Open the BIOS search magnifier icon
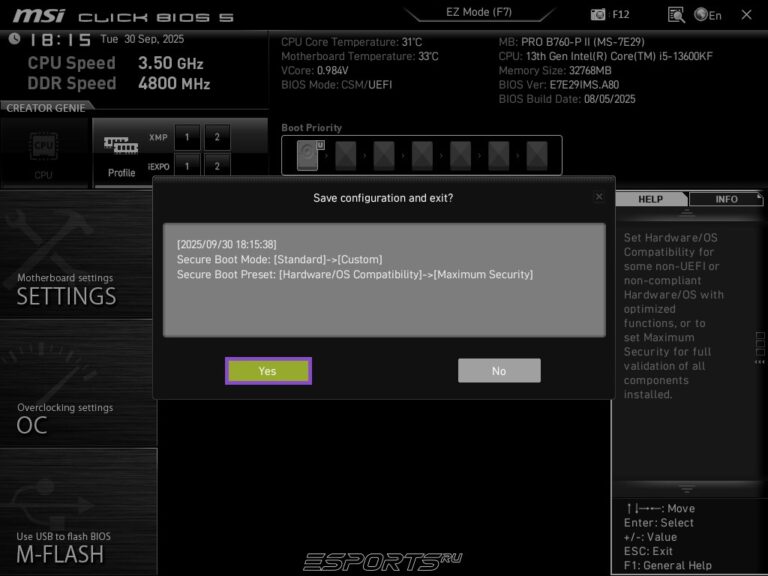 (676, 15)
